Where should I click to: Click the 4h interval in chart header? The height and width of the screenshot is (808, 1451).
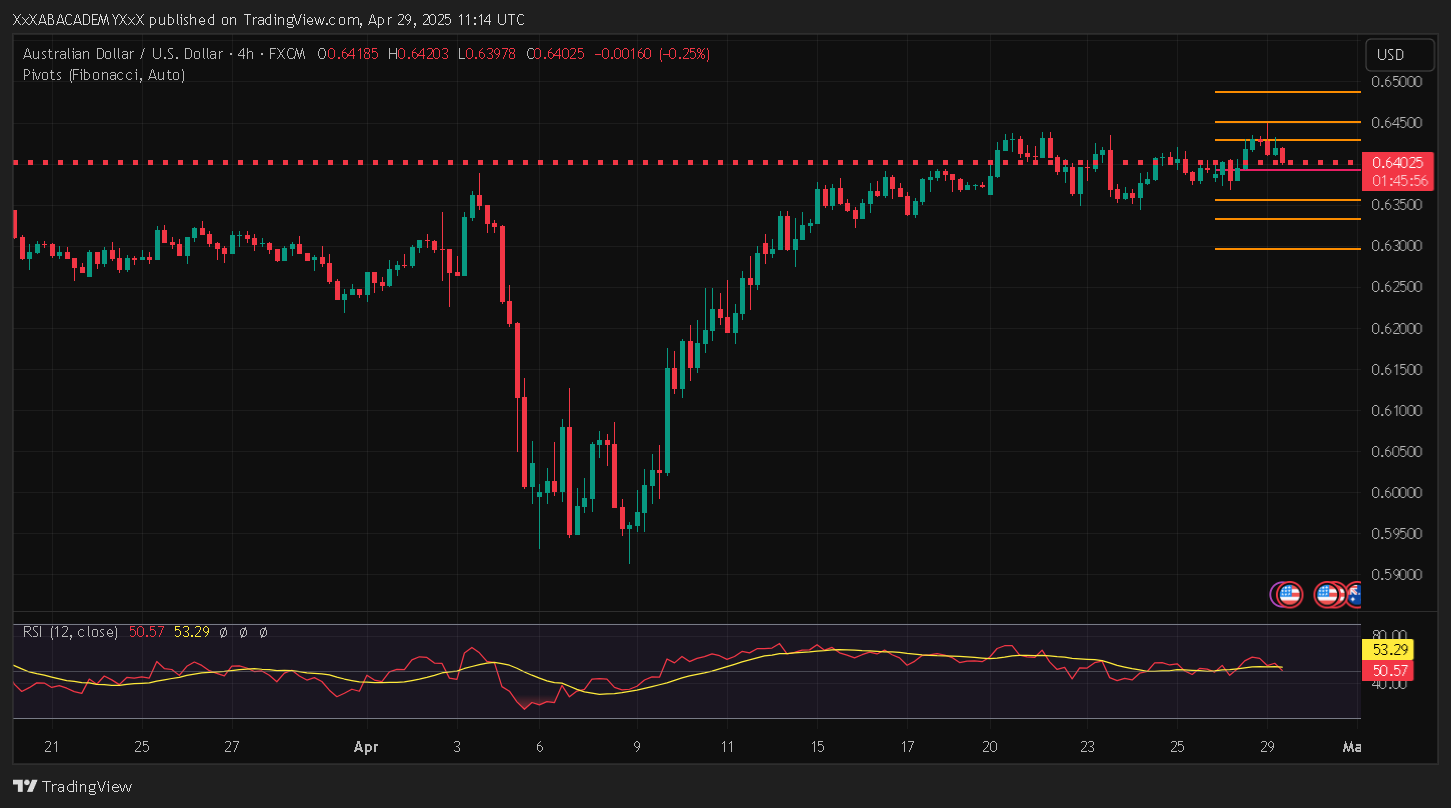246,54
